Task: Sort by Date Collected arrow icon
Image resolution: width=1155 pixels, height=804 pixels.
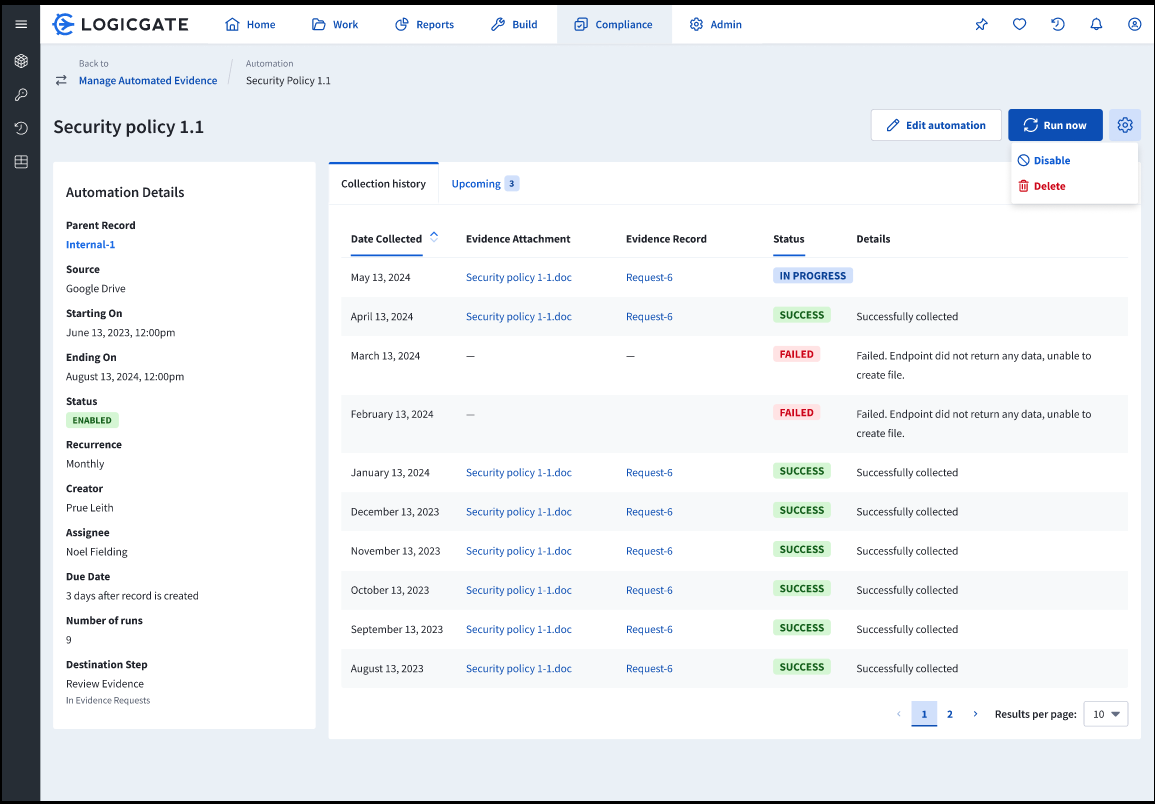Action: tap(434, 237)
